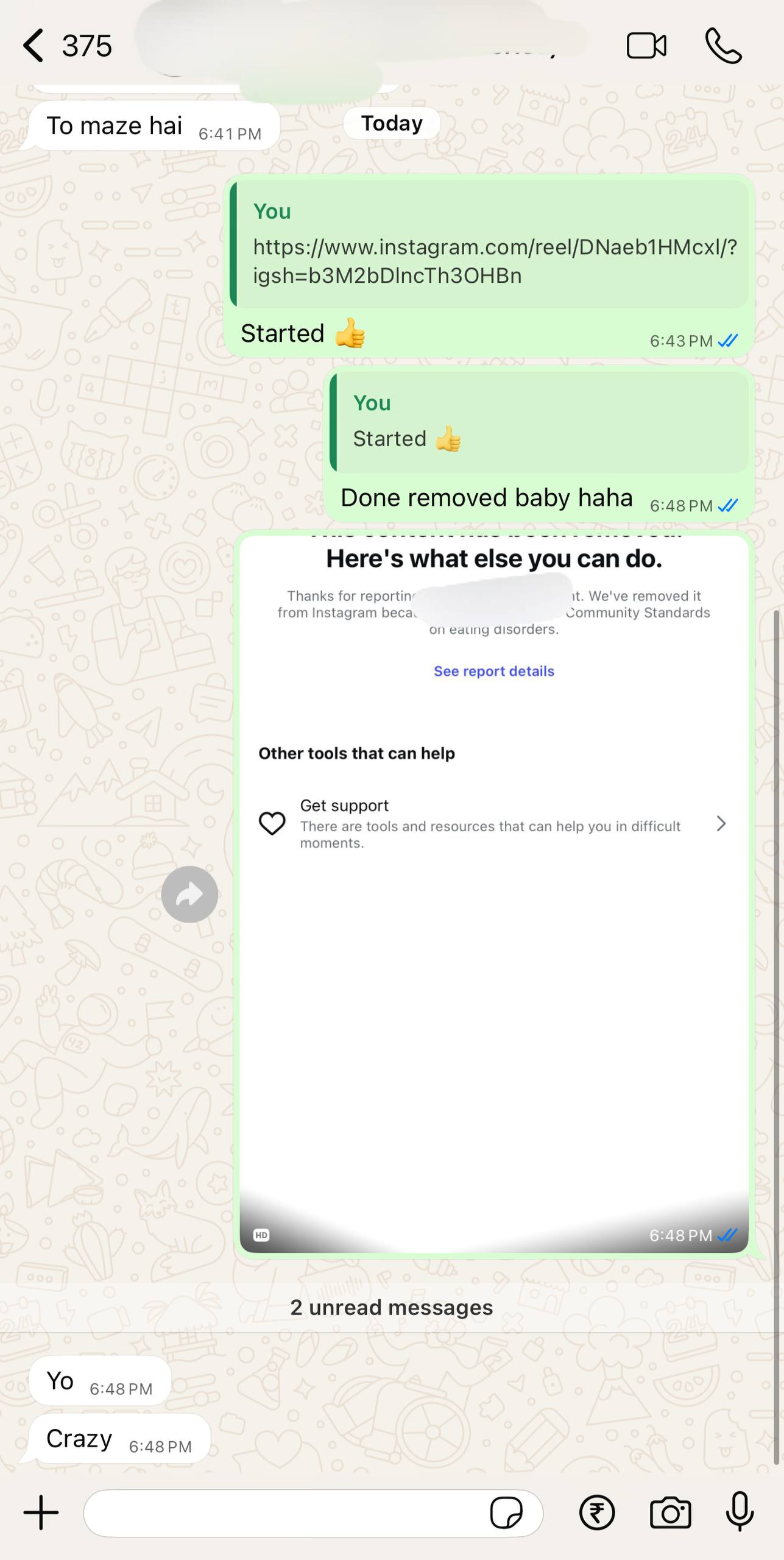Viewport: 784px width, 1560px height.
Task: Tap the 'To maze hai' message bubble
Action: [x=154, y=126]
